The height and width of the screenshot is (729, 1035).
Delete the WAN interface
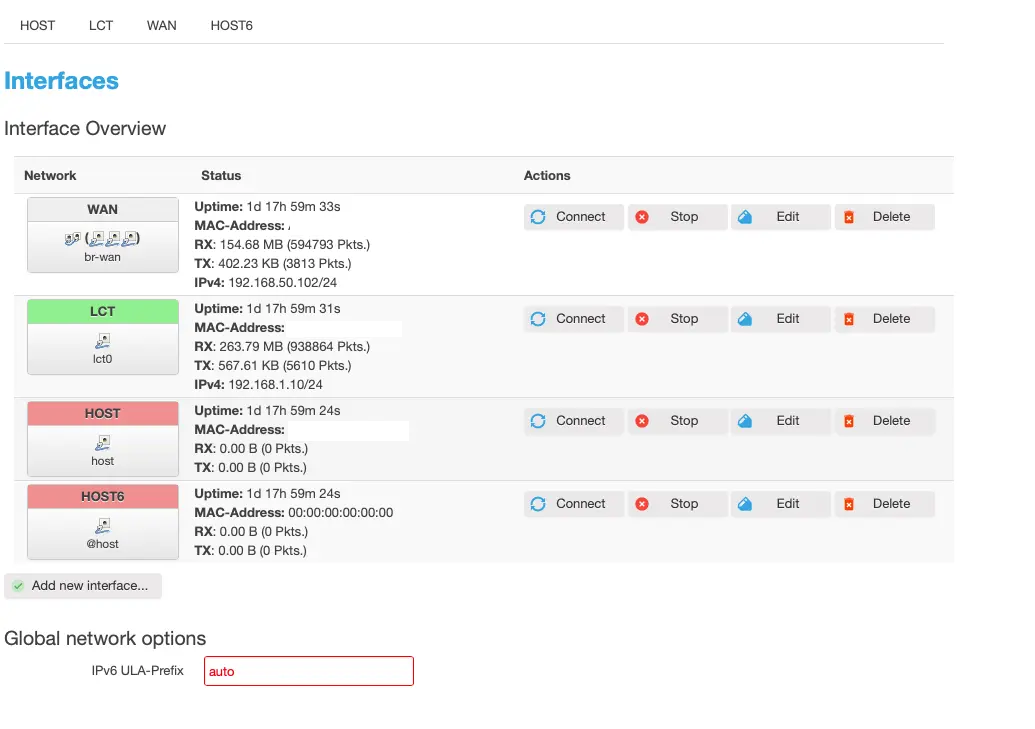(885, 217)
